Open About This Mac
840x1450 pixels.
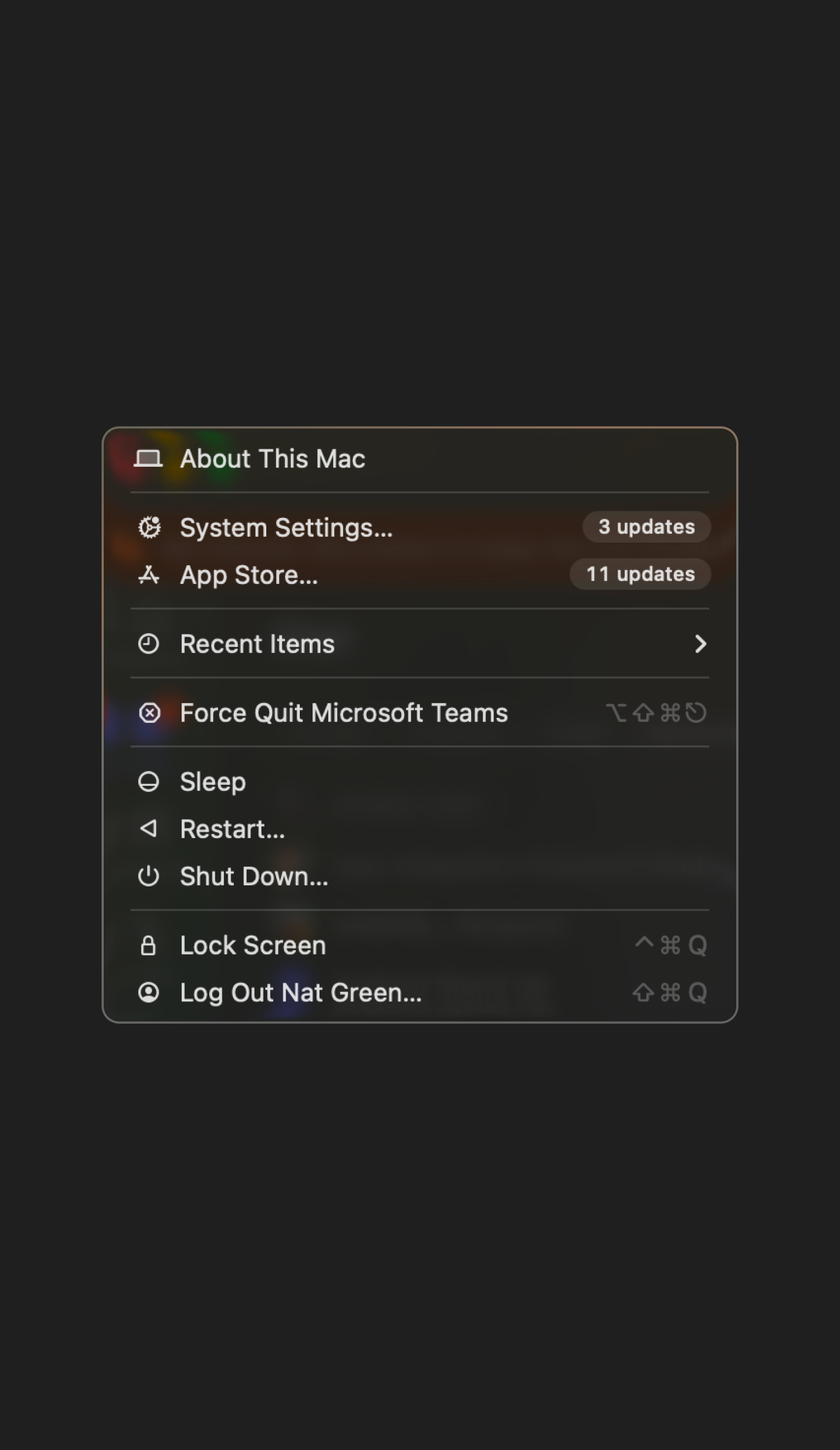point(272,459)
